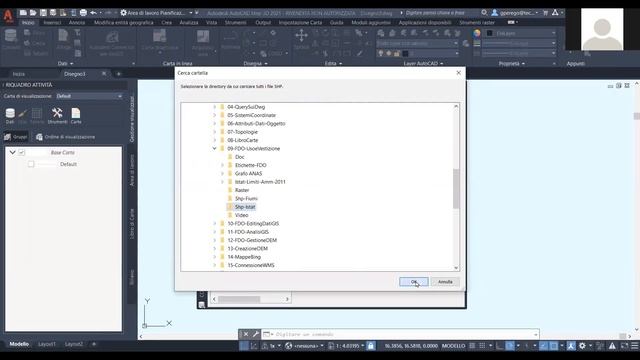Open the Strumenti raster ribbon tab

tap(477, 22)
